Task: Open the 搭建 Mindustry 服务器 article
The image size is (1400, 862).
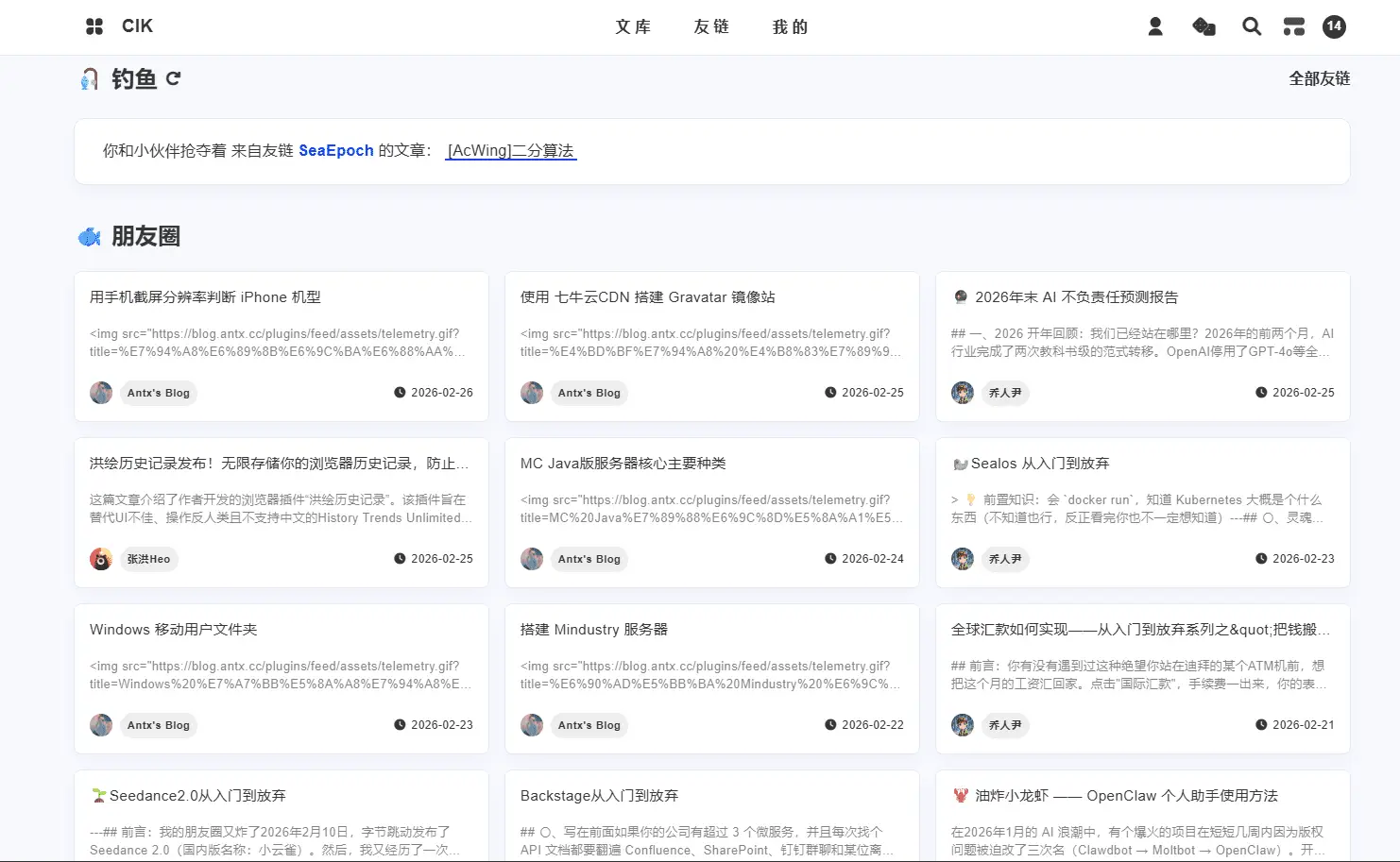Action: pyautogui.click(x=593, y=630)
